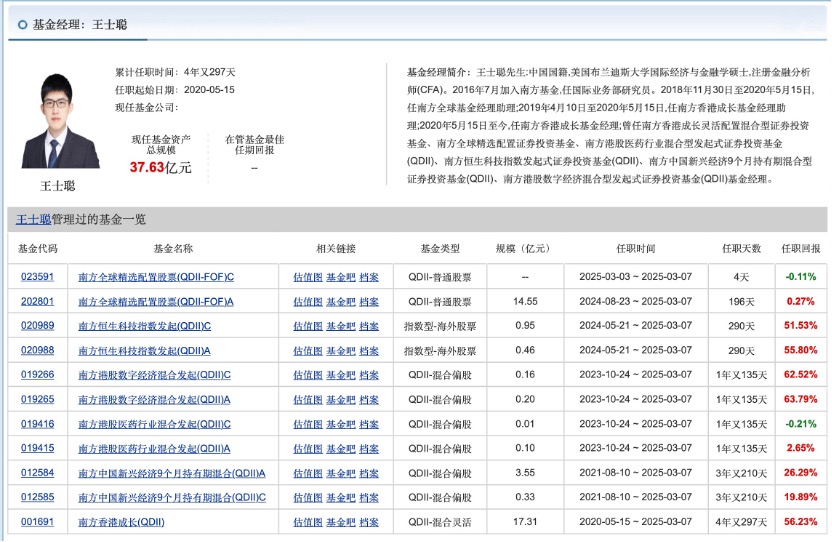Open 南方全球精选配置股票(QDII-FOF)A fund page
The width and height of the screenshot is (832, 542).
pos(156,302)
